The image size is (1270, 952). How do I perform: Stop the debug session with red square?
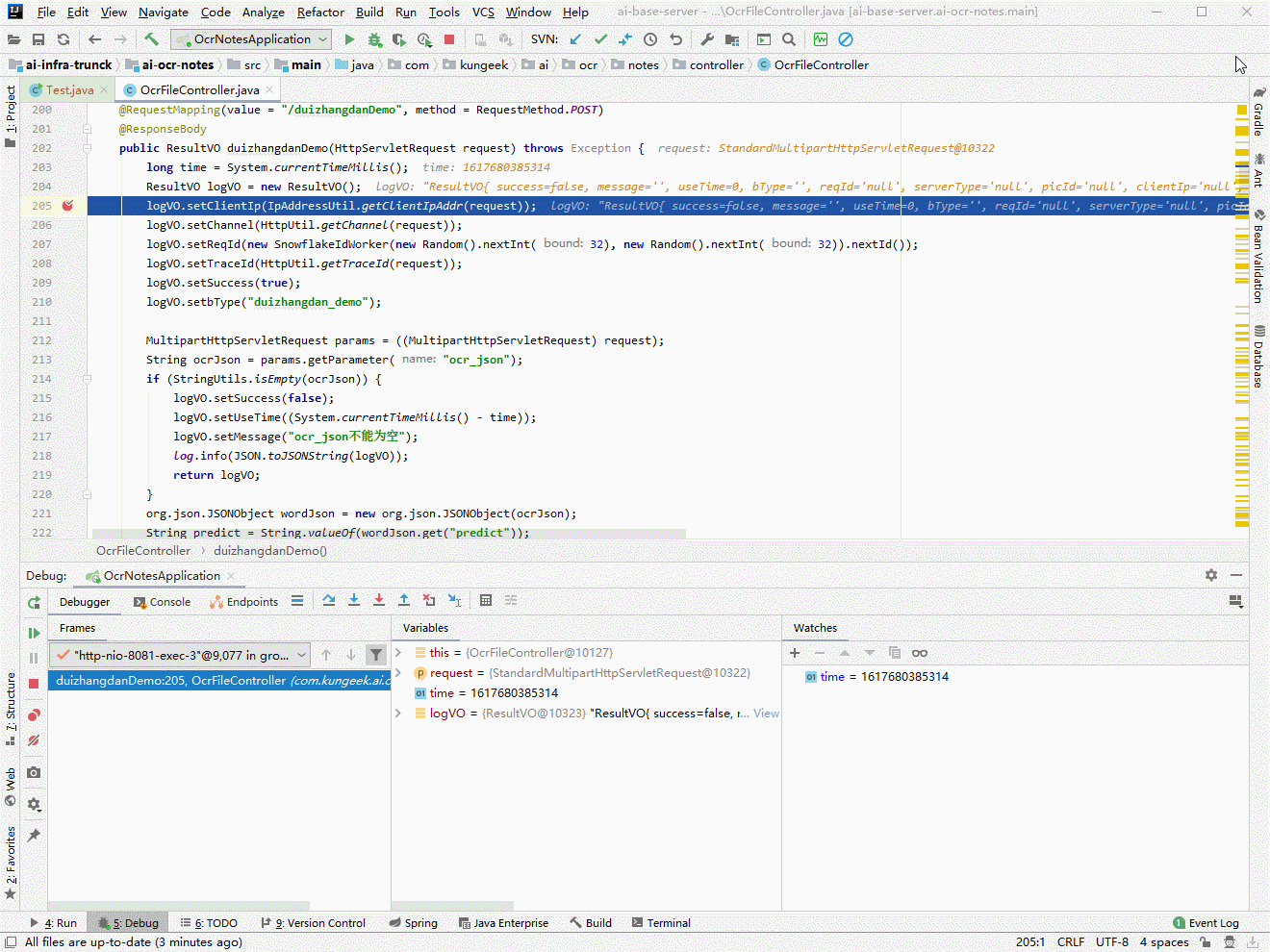click(x=34, y=683)
